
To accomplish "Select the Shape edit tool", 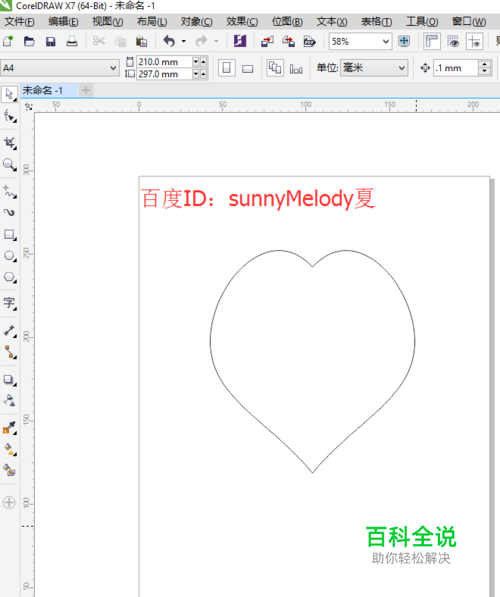I will [9, 116].
